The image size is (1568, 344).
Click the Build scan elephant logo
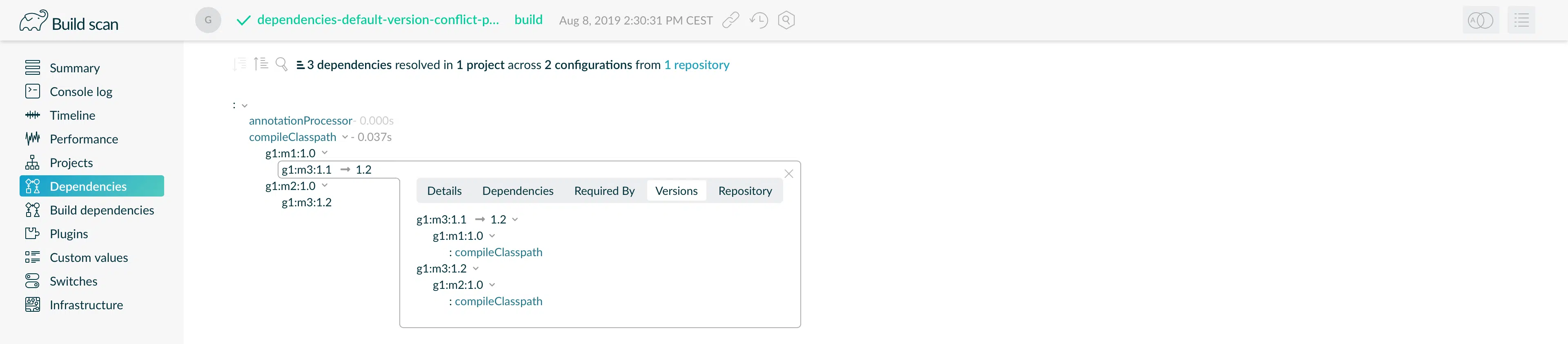tap(33, 21)
